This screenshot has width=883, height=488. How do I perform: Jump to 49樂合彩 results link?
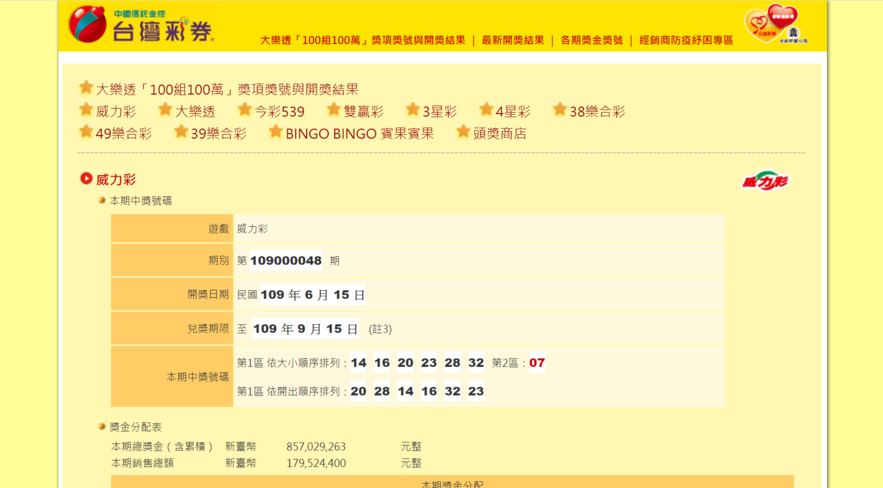point(123,133)
